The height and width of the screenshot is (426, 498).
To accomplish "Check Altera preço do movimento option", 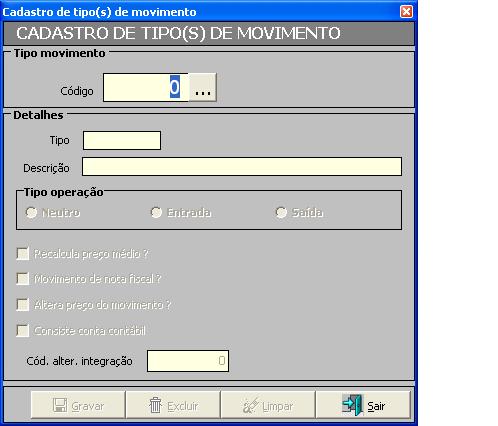I will click(x=23, y=305).
